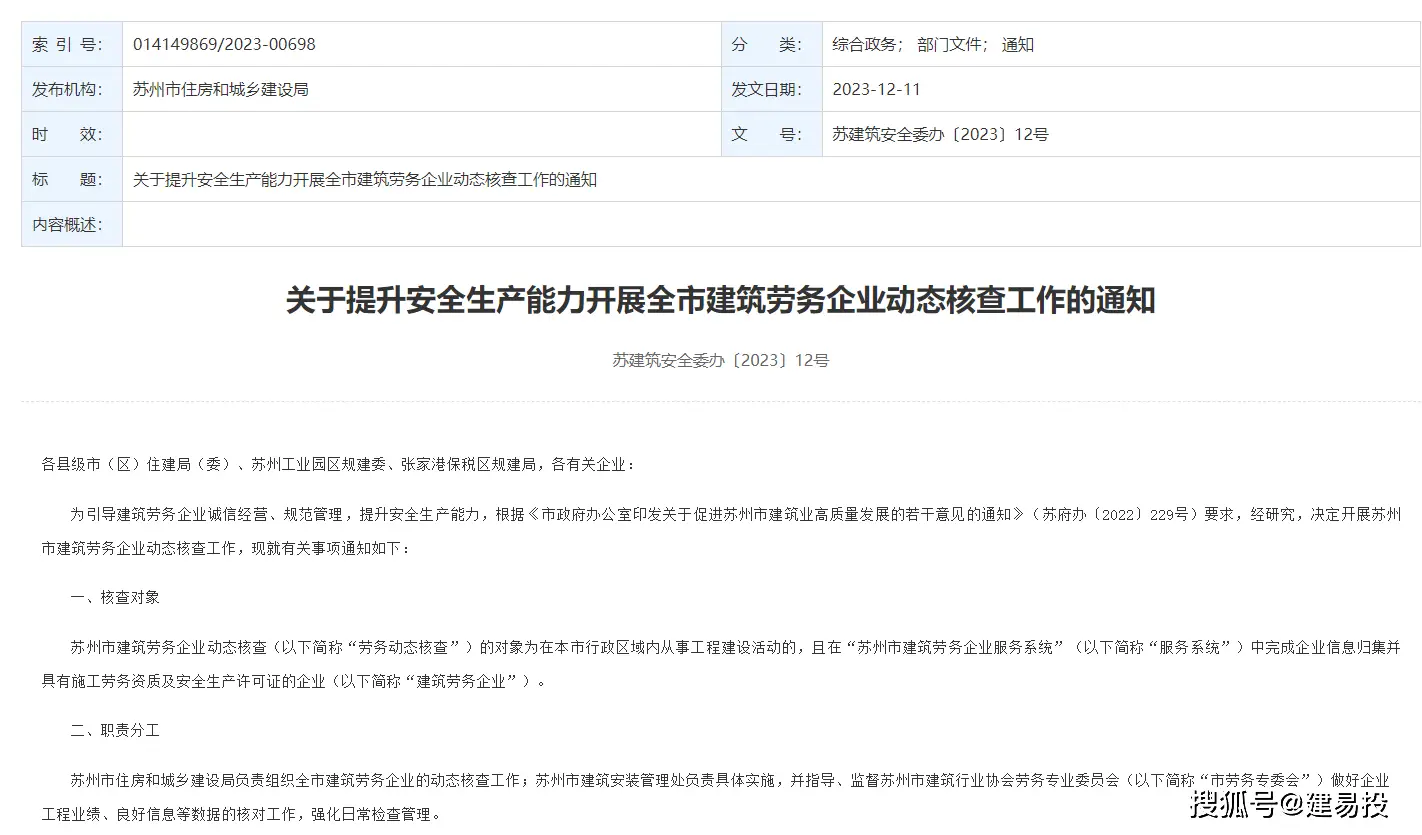
Task: Select issue date 2023-12-11
Action: point(876,89)
